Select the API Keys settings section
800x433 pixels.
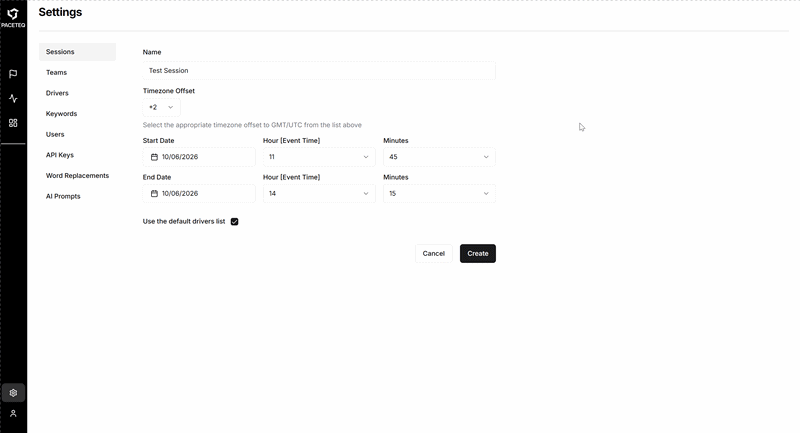[78, 155]
